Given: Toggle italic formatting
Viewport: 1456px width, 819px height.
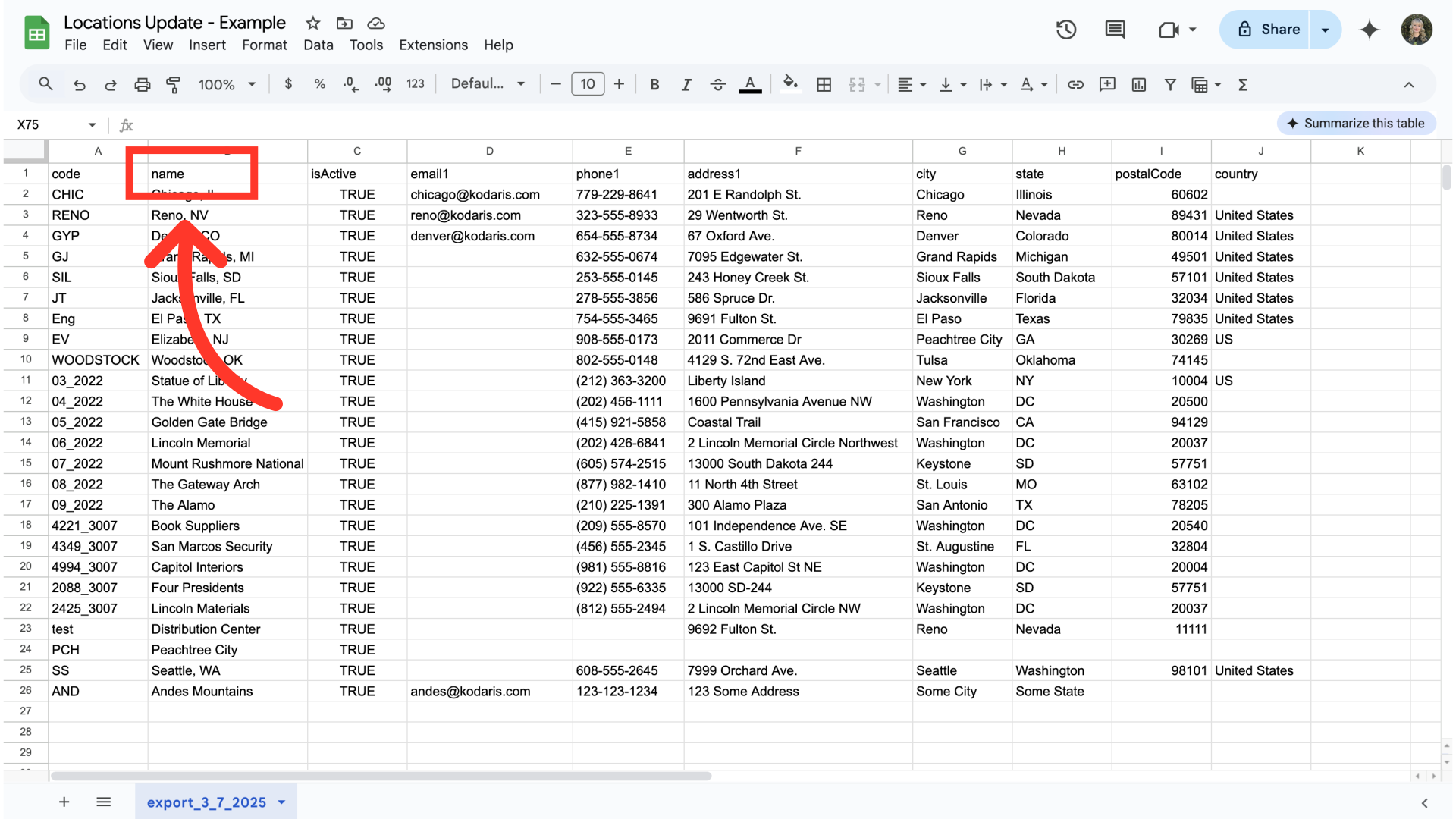Looking at the screenshot, I should tap(686, 85).
